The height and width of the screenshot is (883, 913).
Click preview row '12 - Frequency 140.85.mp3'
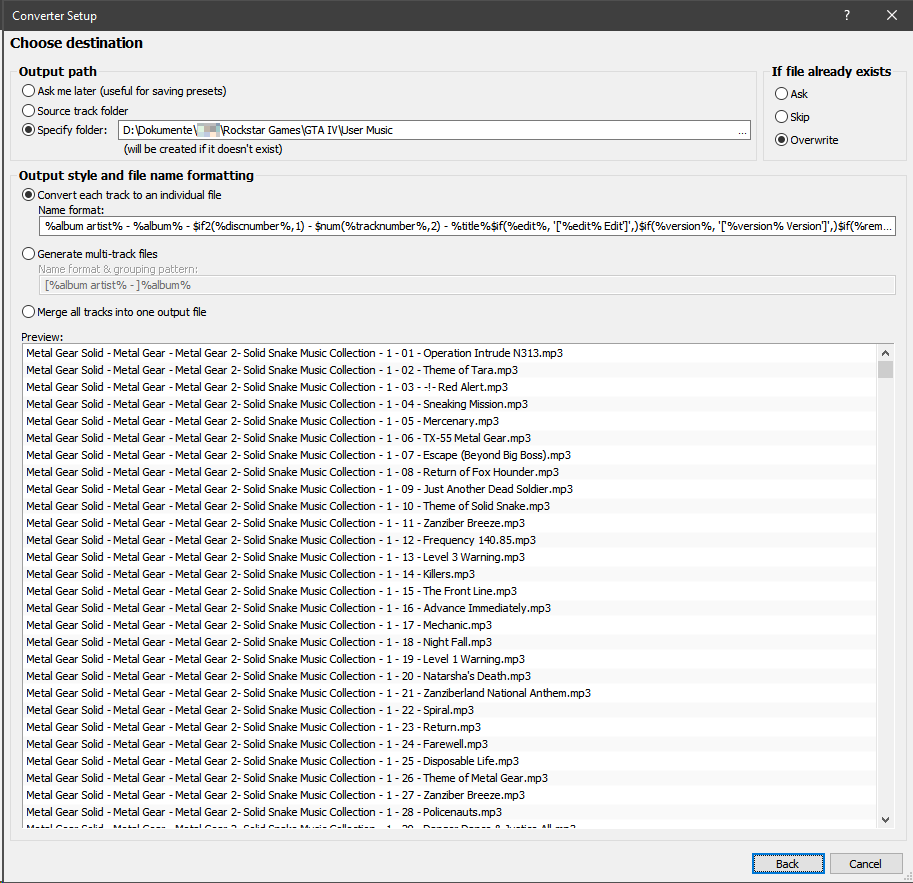pos(450,540)
